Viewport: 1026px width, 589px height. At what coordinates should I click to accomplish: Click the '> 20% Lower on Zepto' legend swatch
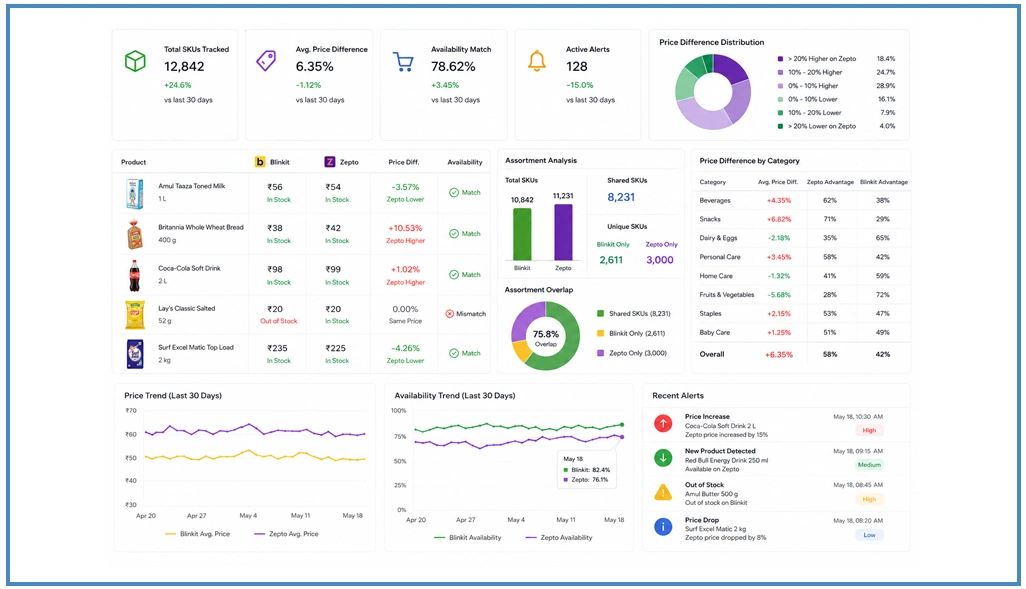(780, 126)
